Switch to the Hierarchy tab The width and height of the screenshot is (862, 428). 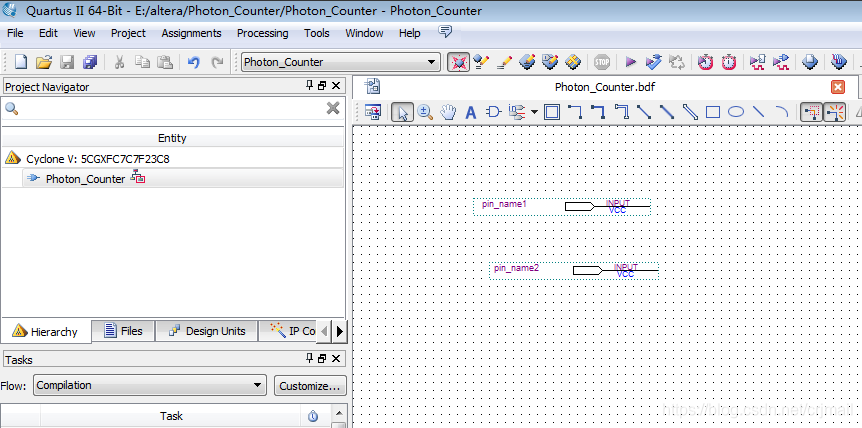click(46, 332)
